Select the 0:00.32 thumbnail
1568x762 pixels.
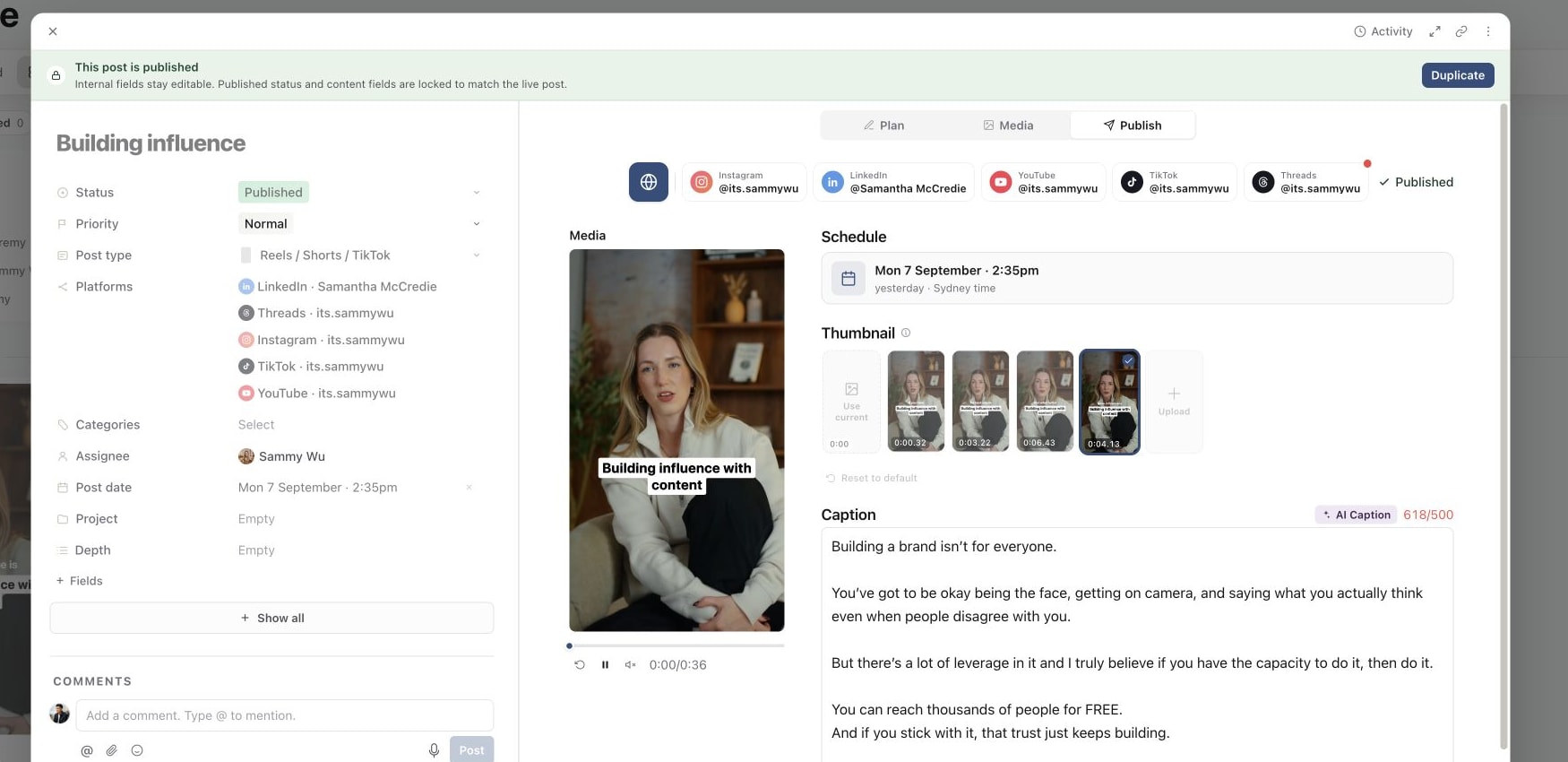tap(916, 402)
